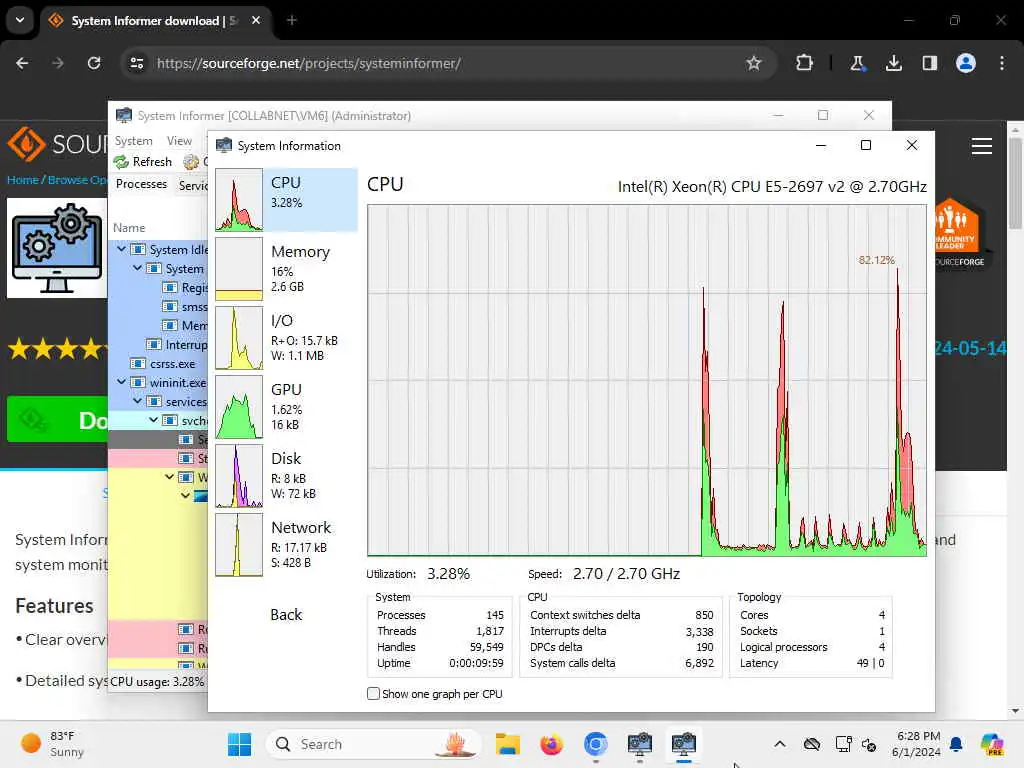The height and width of the screenshot is (768, 1024).
Task: Collapse the System Idle process tree node
Action: 121,249
